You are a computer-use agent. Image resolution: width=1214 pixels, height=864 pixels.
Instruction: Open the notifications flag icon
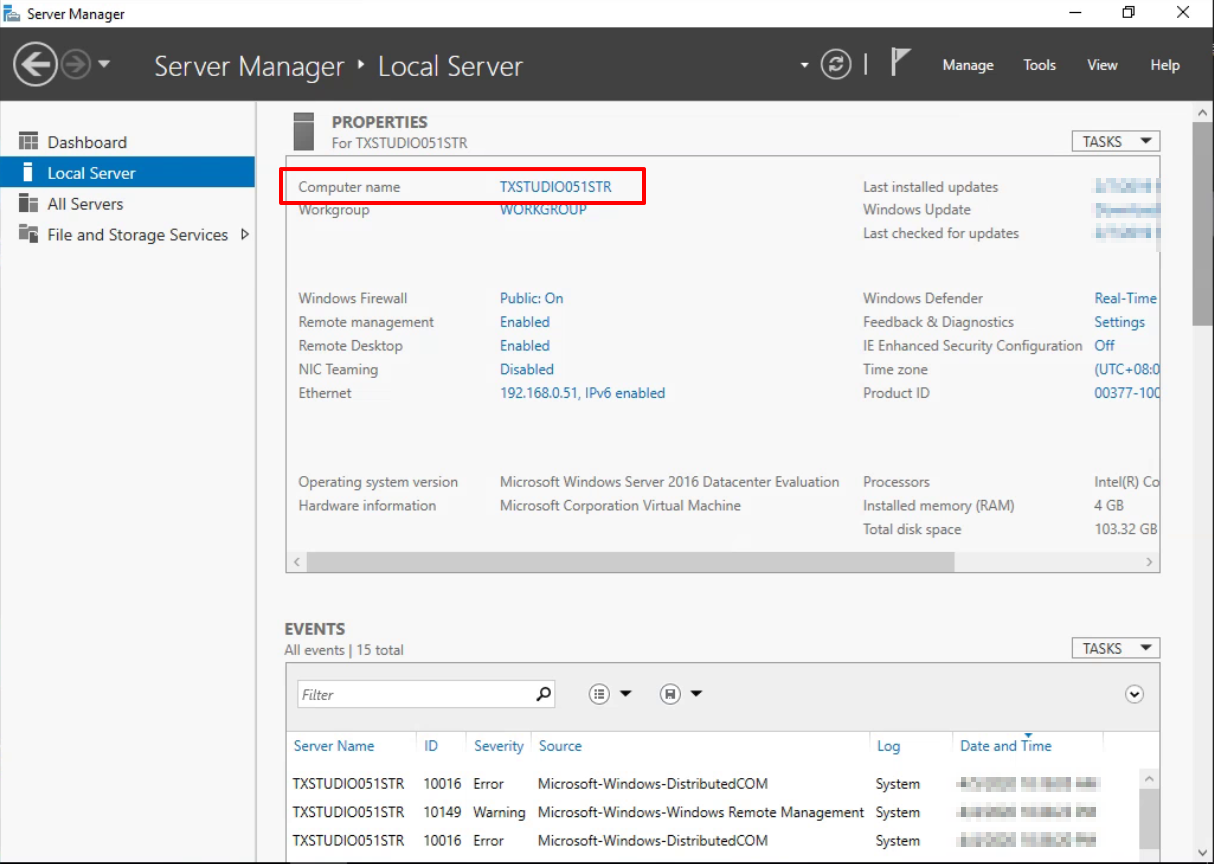900,64
